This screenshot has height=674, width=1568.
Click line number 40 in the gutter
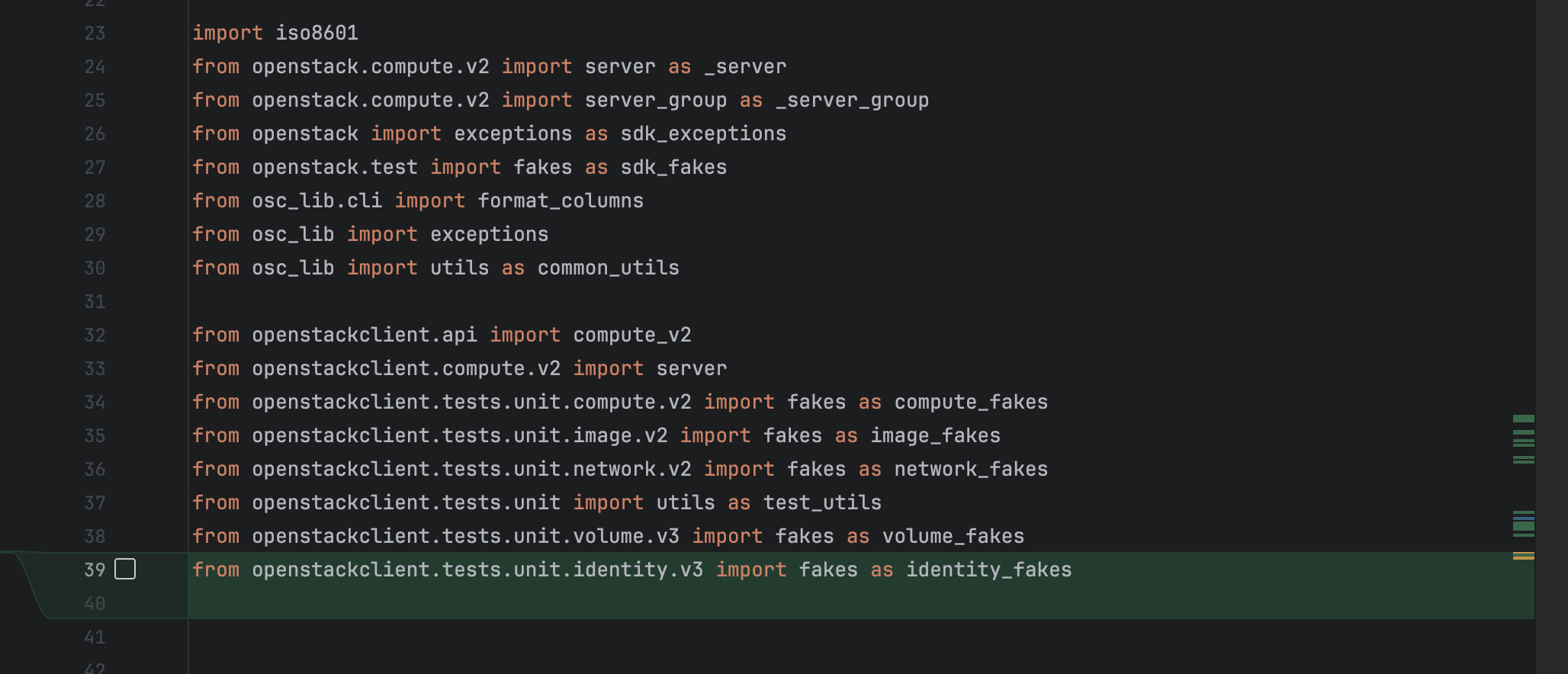[x=95, y=604]
